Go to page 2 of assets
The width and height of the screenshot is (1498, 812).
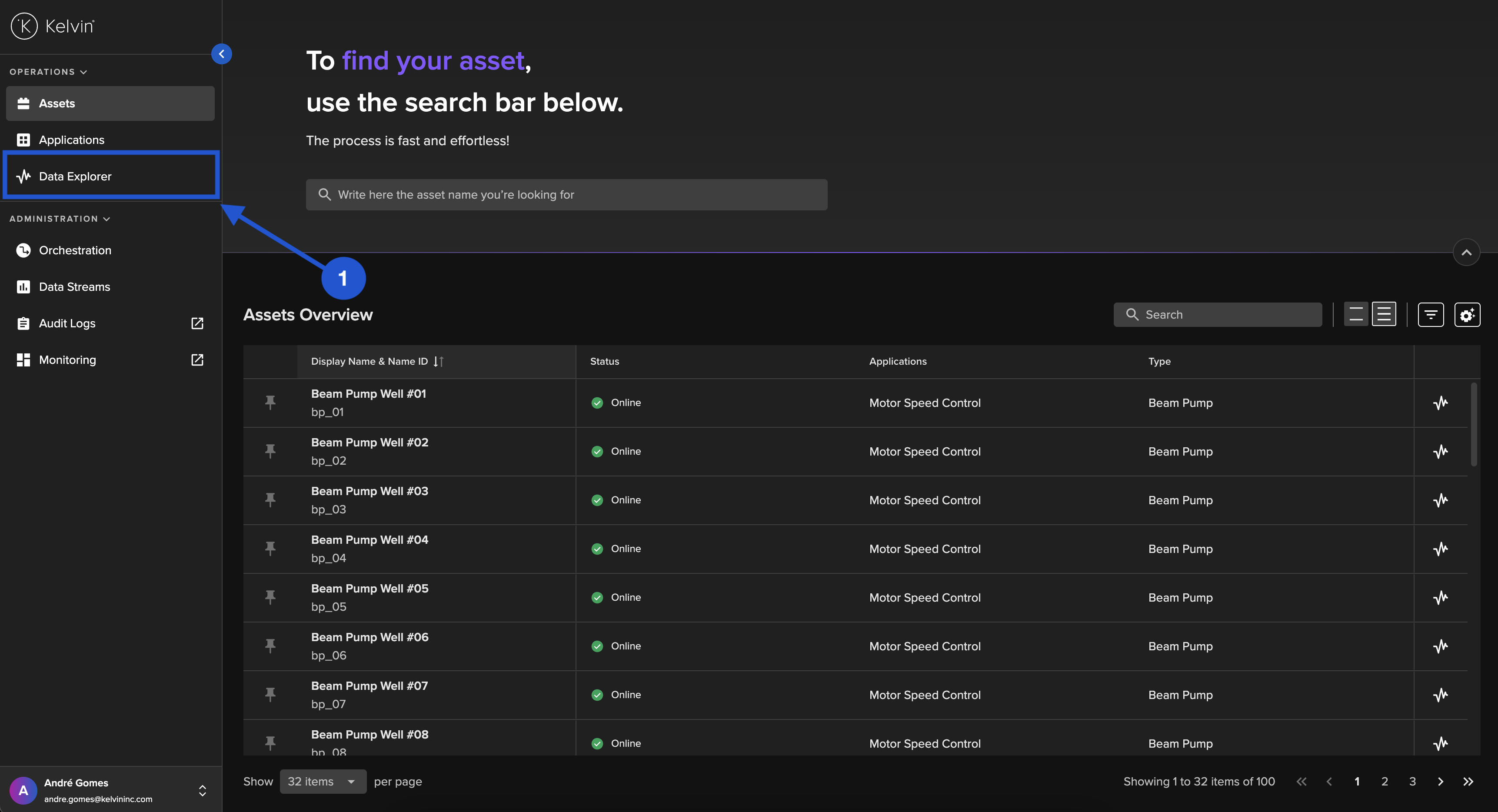tap(1384, 781)
